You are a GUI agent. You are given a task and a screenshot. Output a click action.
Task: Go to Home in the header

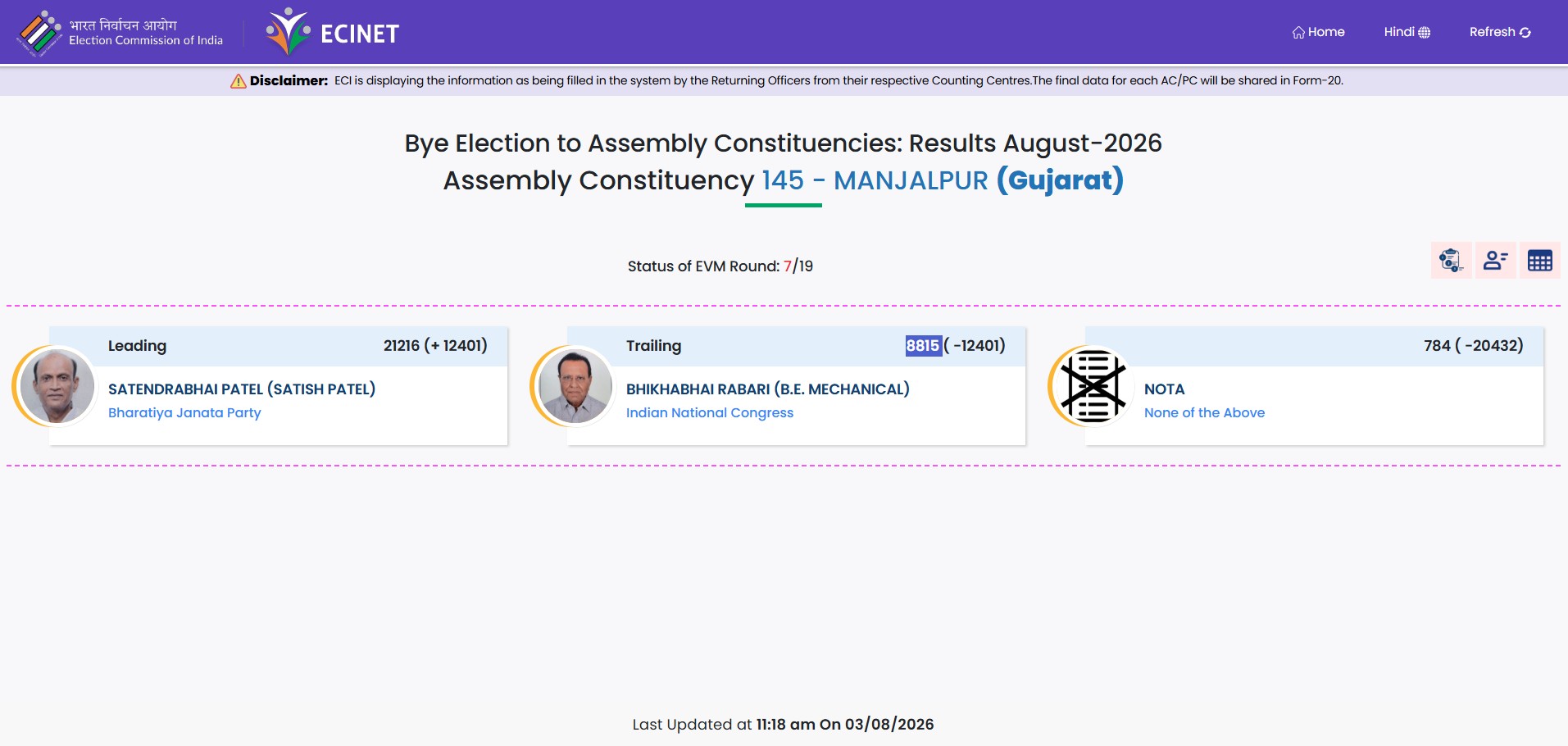coord(1318,32)
